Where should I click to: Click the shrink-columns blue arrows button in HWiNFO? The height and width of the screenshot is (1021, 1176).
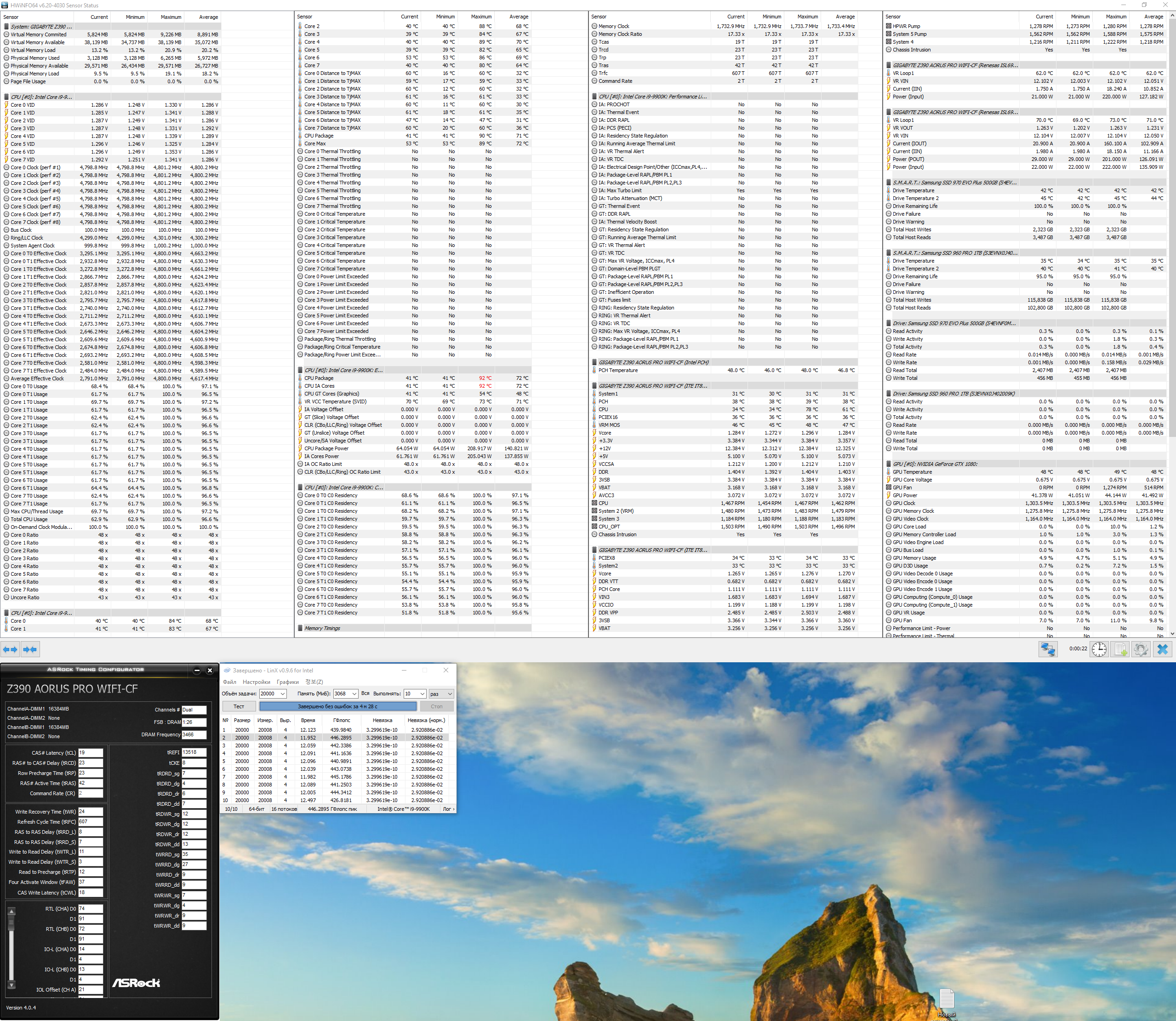(x=30, y=649)
